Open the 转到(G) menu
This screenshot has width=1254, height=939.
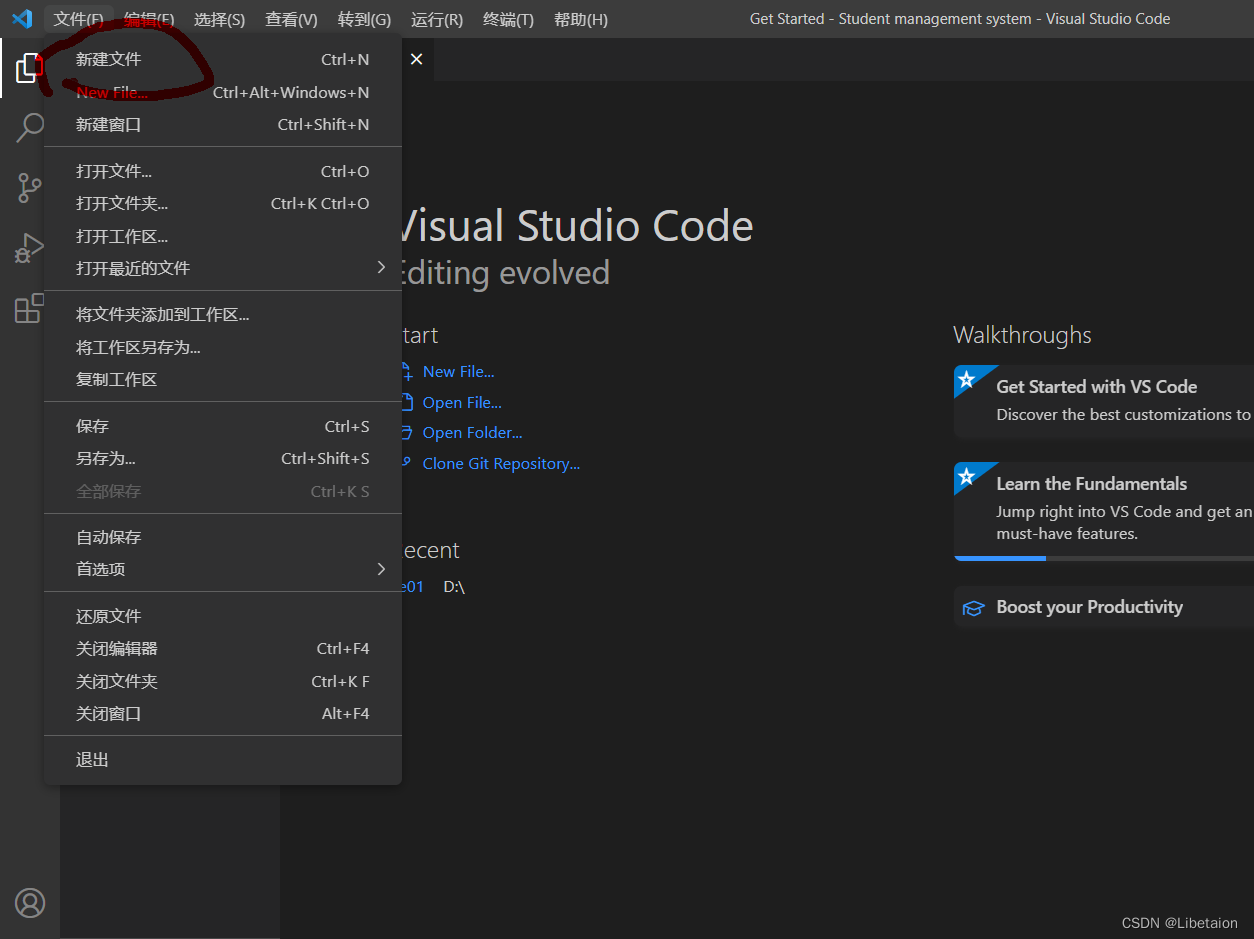(364, 19)
